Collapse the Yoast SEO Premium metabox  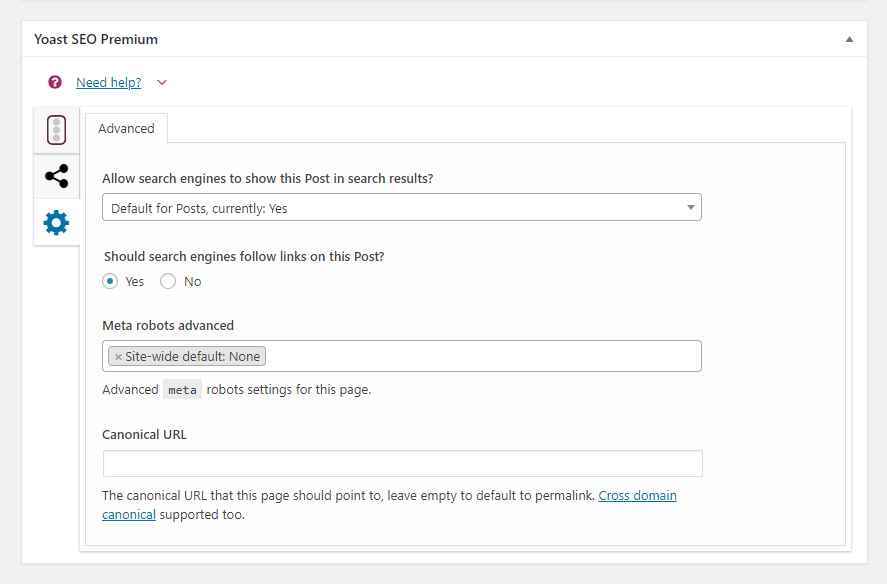click(x=849, y=39)
